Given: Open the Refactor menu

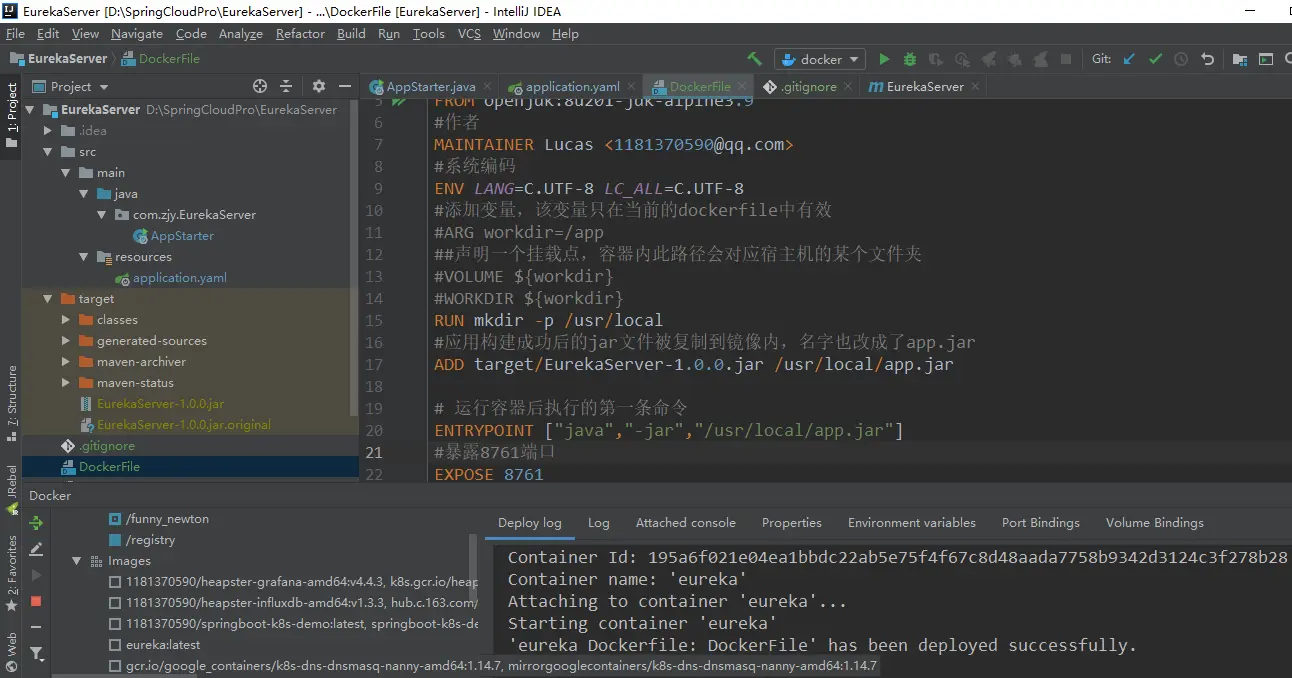Looking at the screenshot, I should click(300, 34).
